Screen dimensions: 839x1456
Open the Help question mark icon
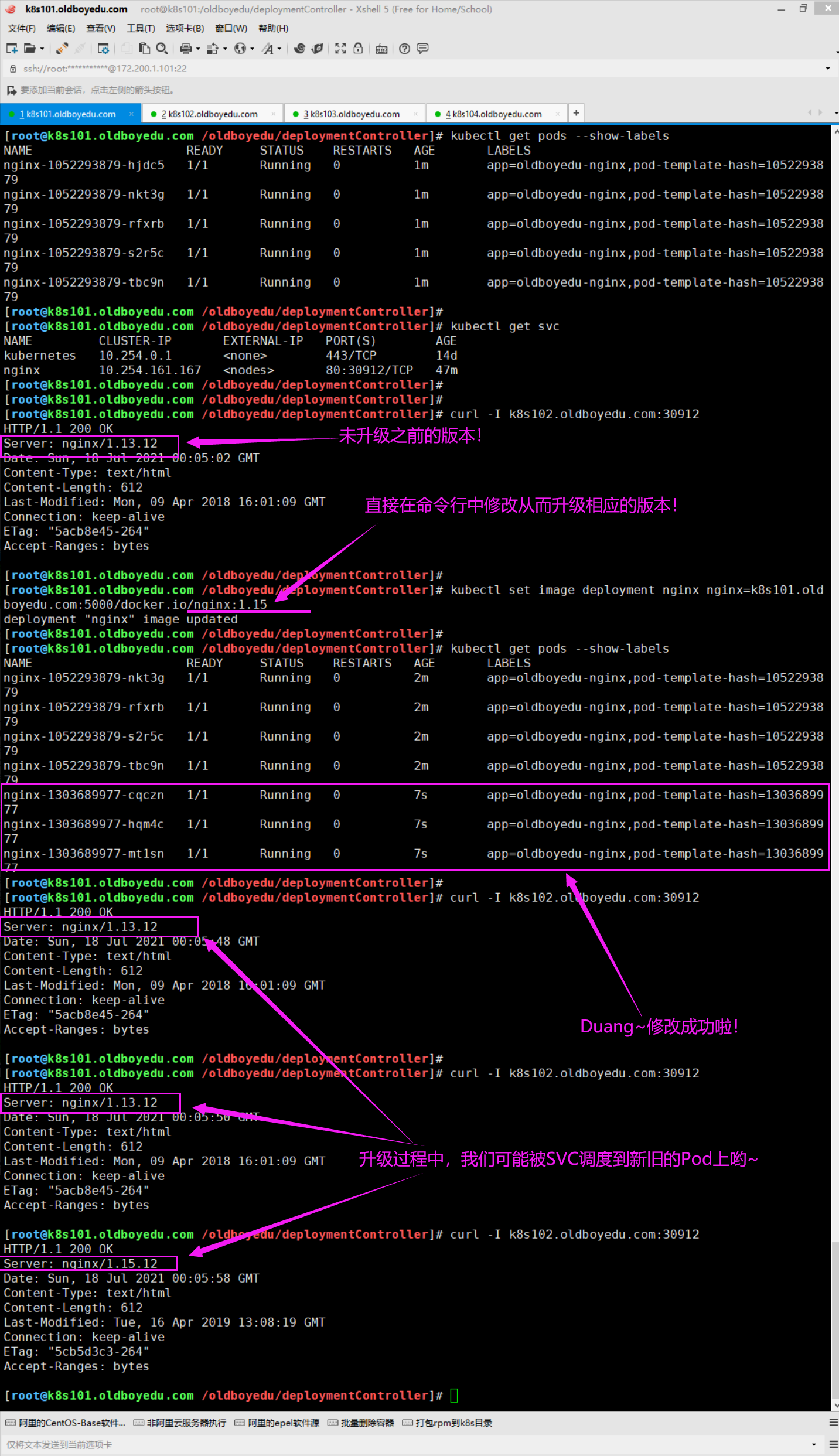pyautogui.click(x=404, y=49)
